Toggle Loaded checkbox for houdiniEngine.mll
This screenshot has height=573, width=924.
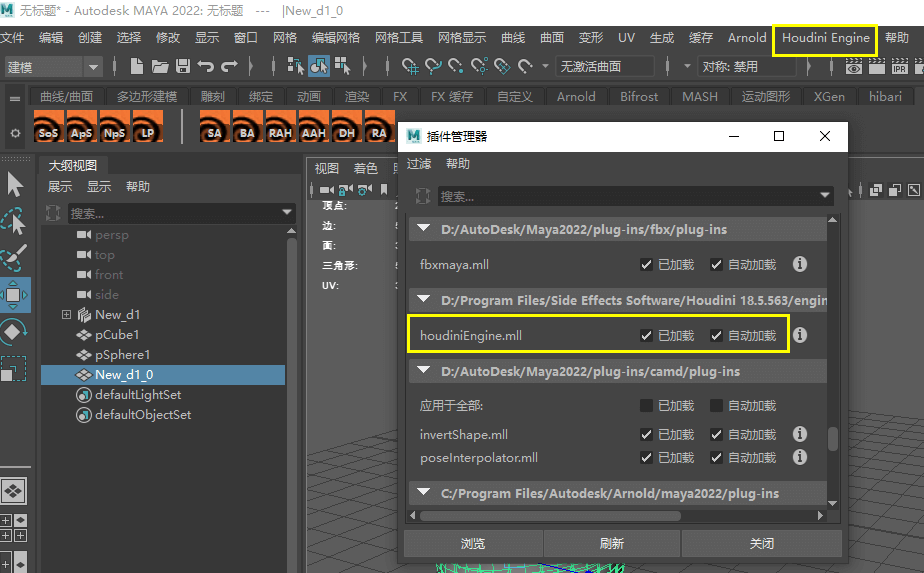[646, 335]
